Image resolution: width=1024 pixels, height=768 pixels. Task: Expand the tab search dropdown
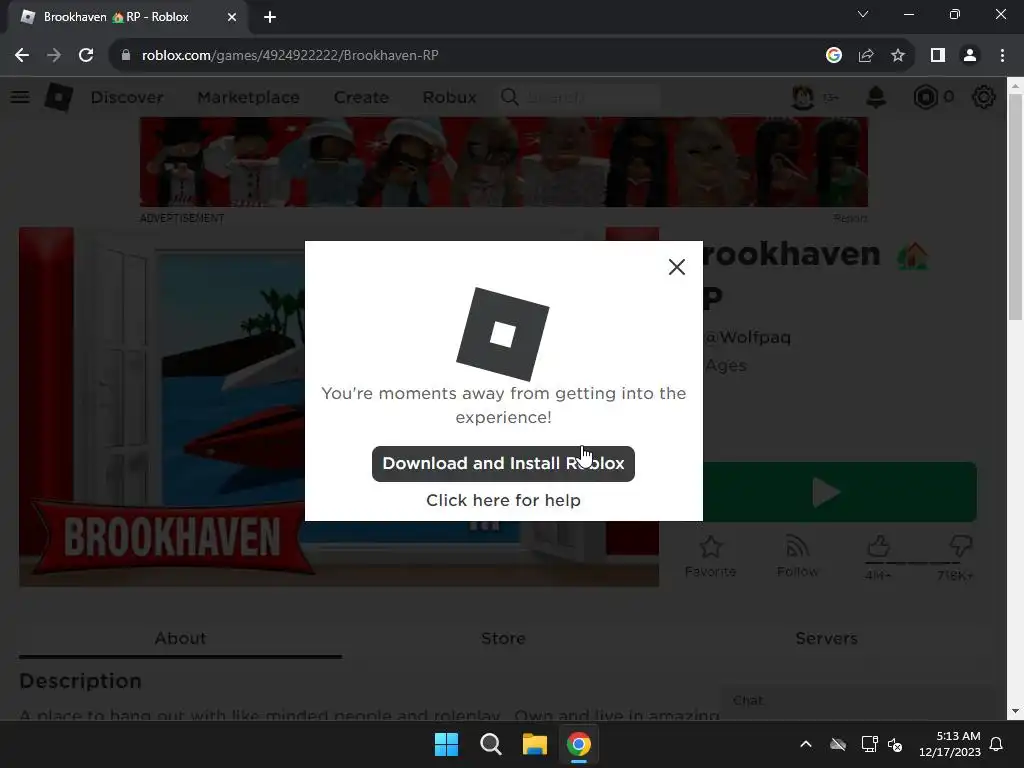863,14
